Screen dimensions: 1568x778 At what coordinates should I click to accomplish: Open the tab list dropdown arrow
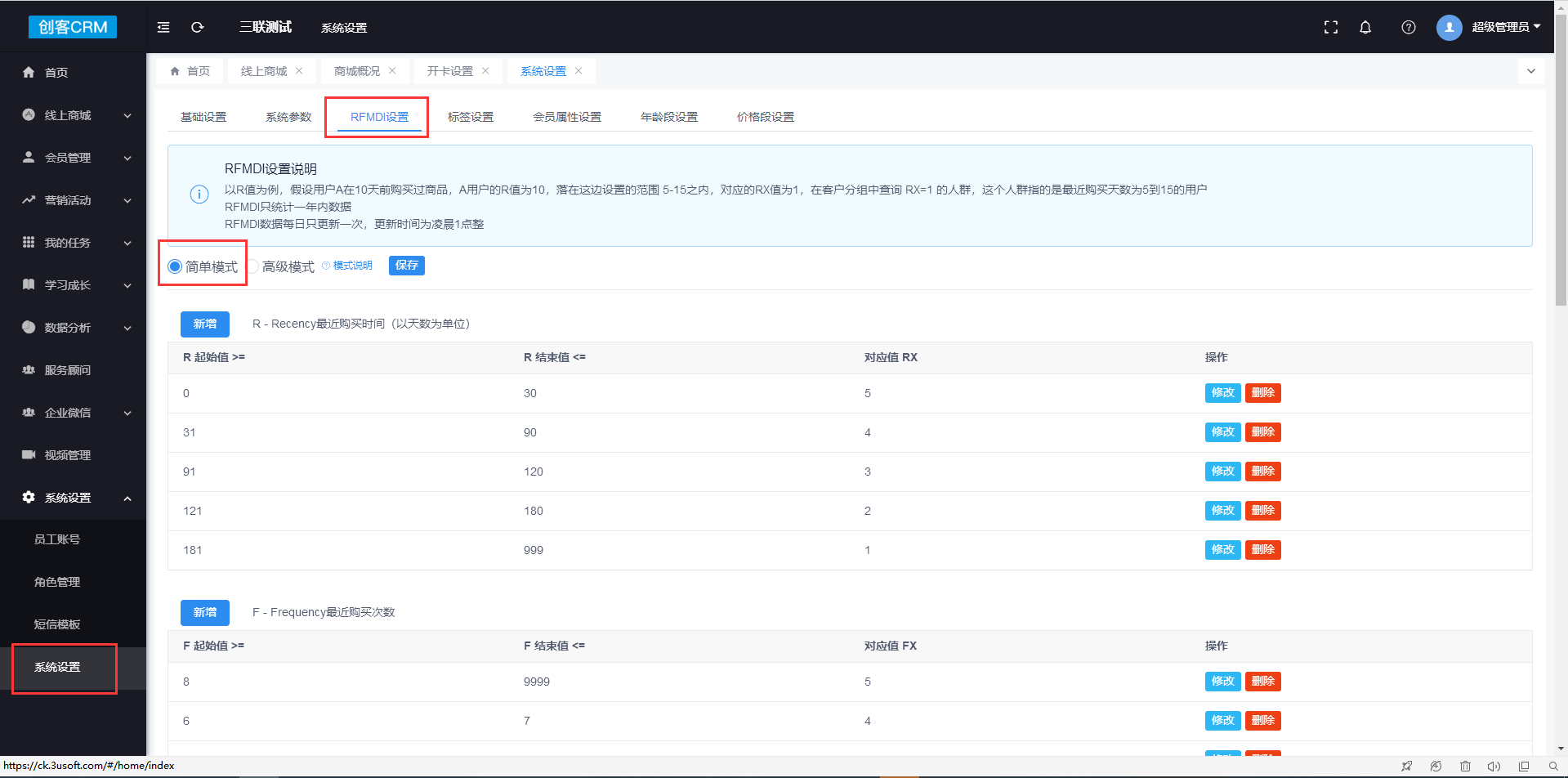[1530, 71]
